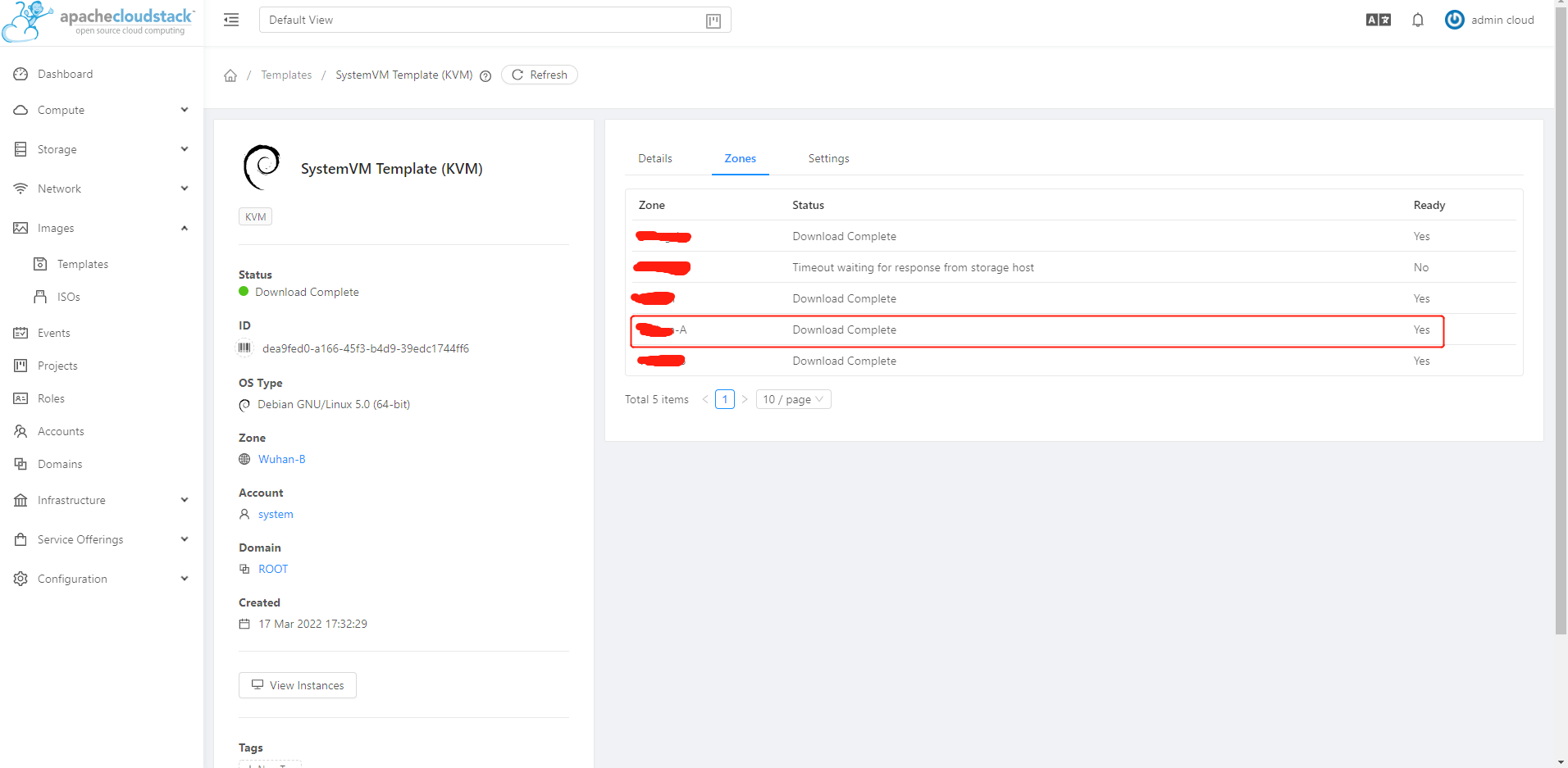Screen dimensions: 1568x768
Task: Click the Status column header
Action: tap(808, 205)
